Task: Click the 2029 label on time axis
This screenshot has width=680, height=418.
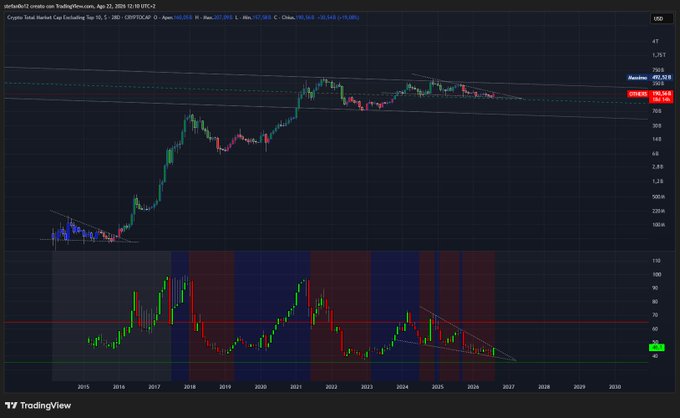Action: (579, 387)
